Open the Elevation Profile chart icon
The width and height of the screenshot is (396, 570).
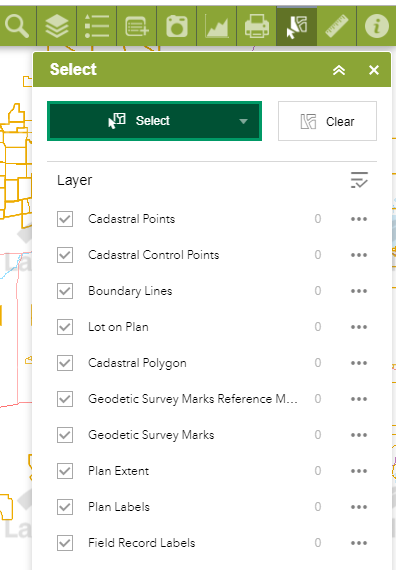pos(217,26)
